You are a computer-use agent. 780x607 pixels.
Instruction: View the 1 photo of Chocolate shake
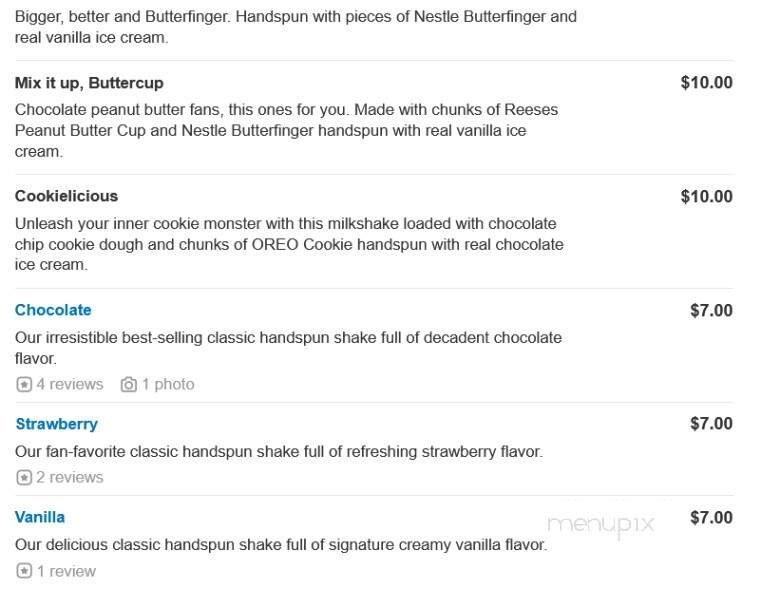pos(167,384)
